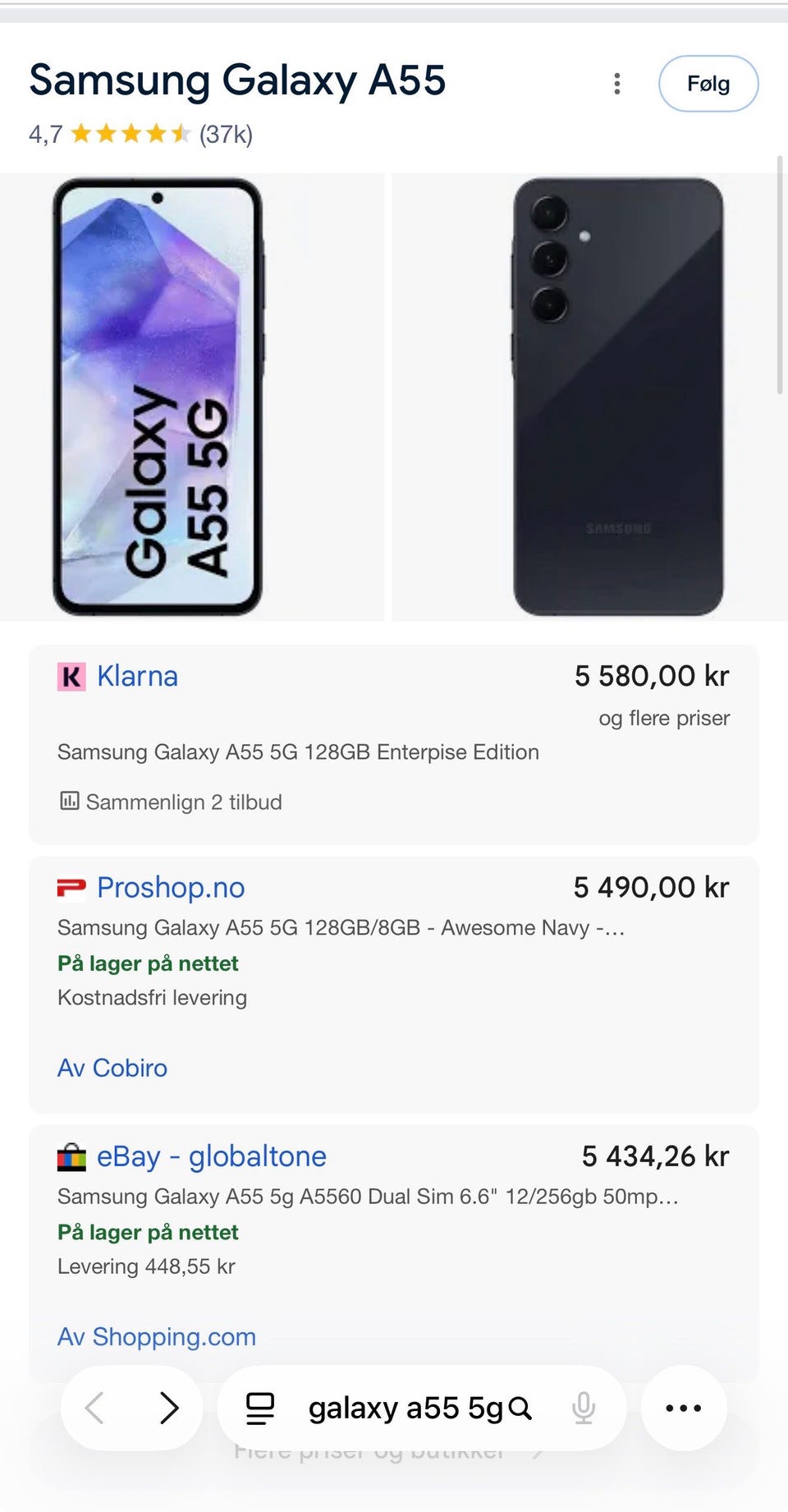Viewport: 788px width, 1512px height.
Task: Expand Sammenlign 2 tilbud comparison
Action: (x=184, y=802)
